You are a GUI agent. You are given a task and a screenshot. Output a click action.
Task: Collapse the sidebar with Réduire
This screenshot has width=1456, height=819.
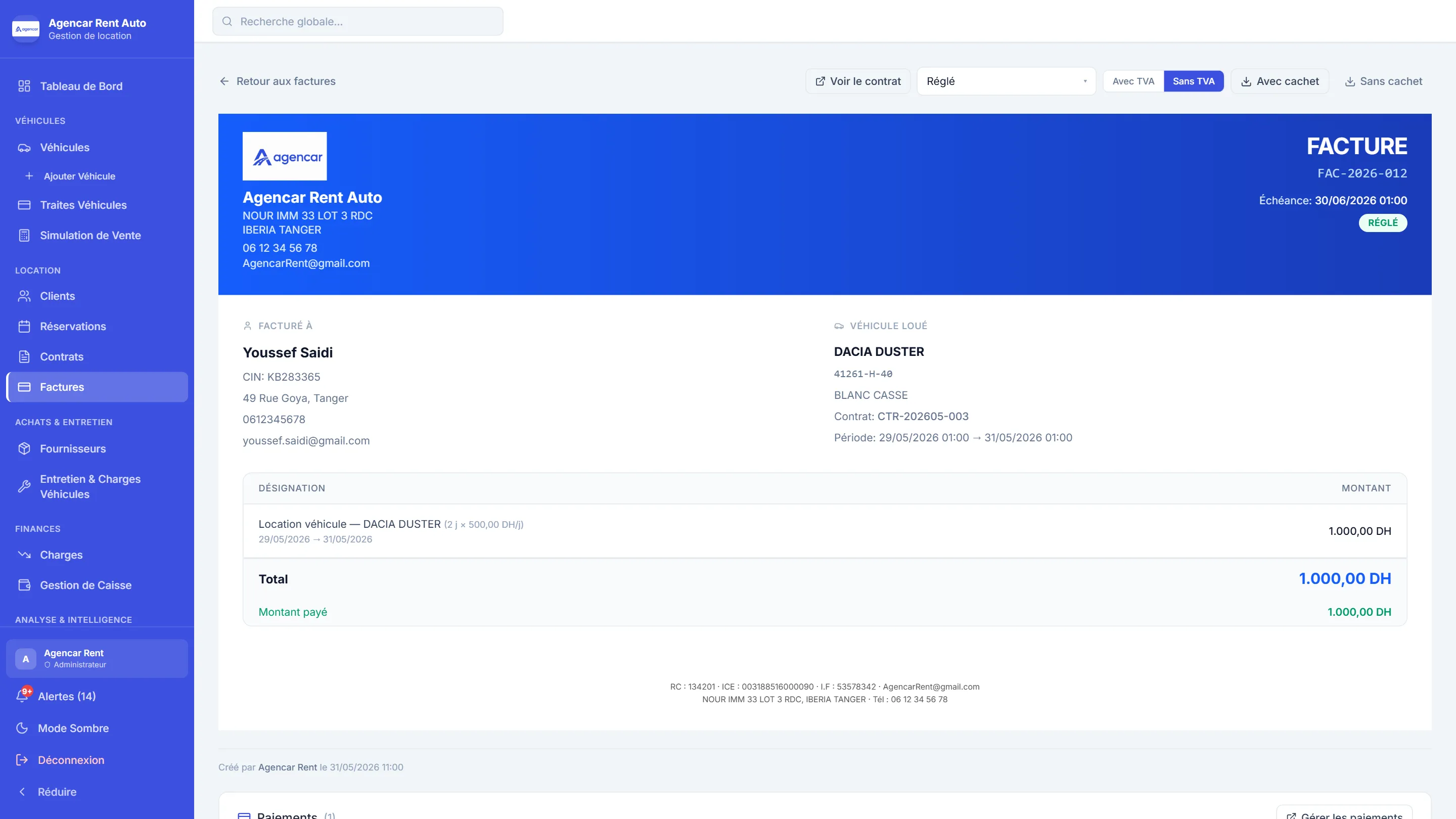pyautogui.click(x=57, y=792)
